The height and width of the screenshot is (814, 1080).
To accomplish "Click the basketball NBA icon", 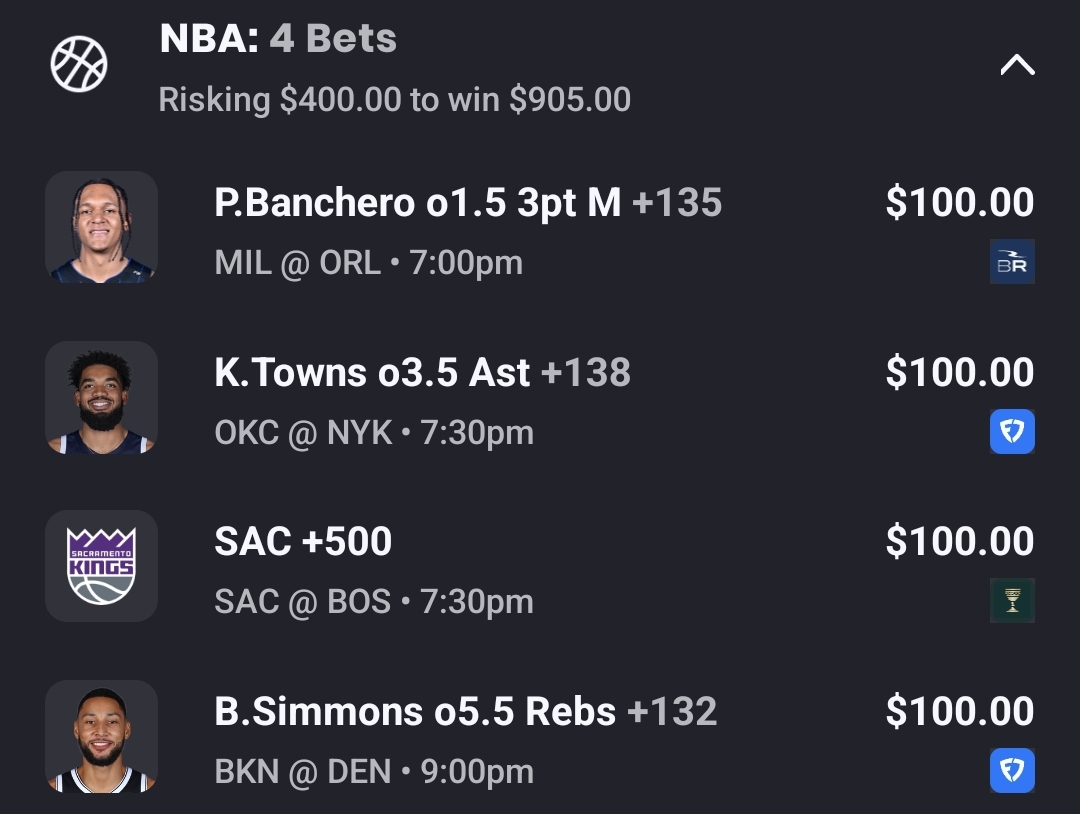I will (x=79, y=65).
